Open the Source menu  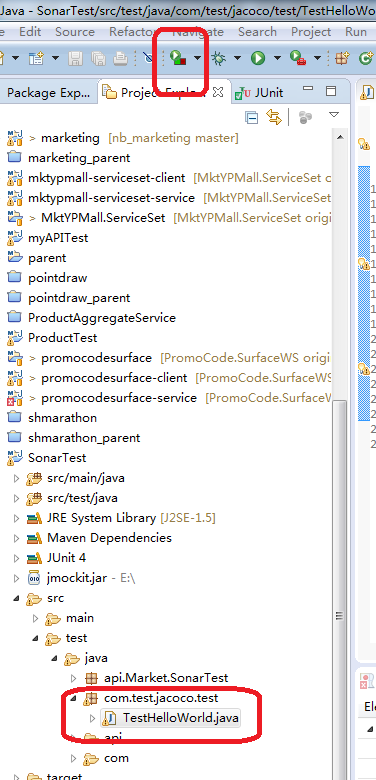pyautogui.click(x=75, y=32)
